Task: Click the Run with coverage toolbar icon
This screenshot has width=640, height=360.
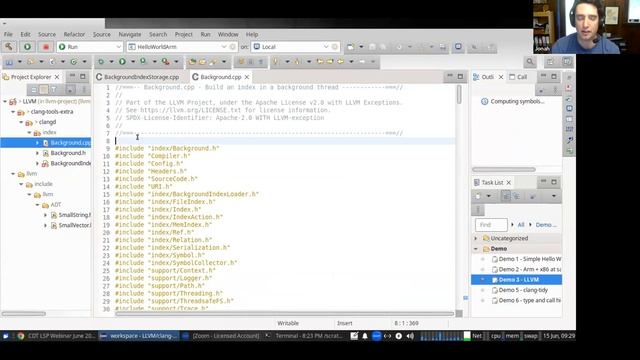Action: pos(143,62)
